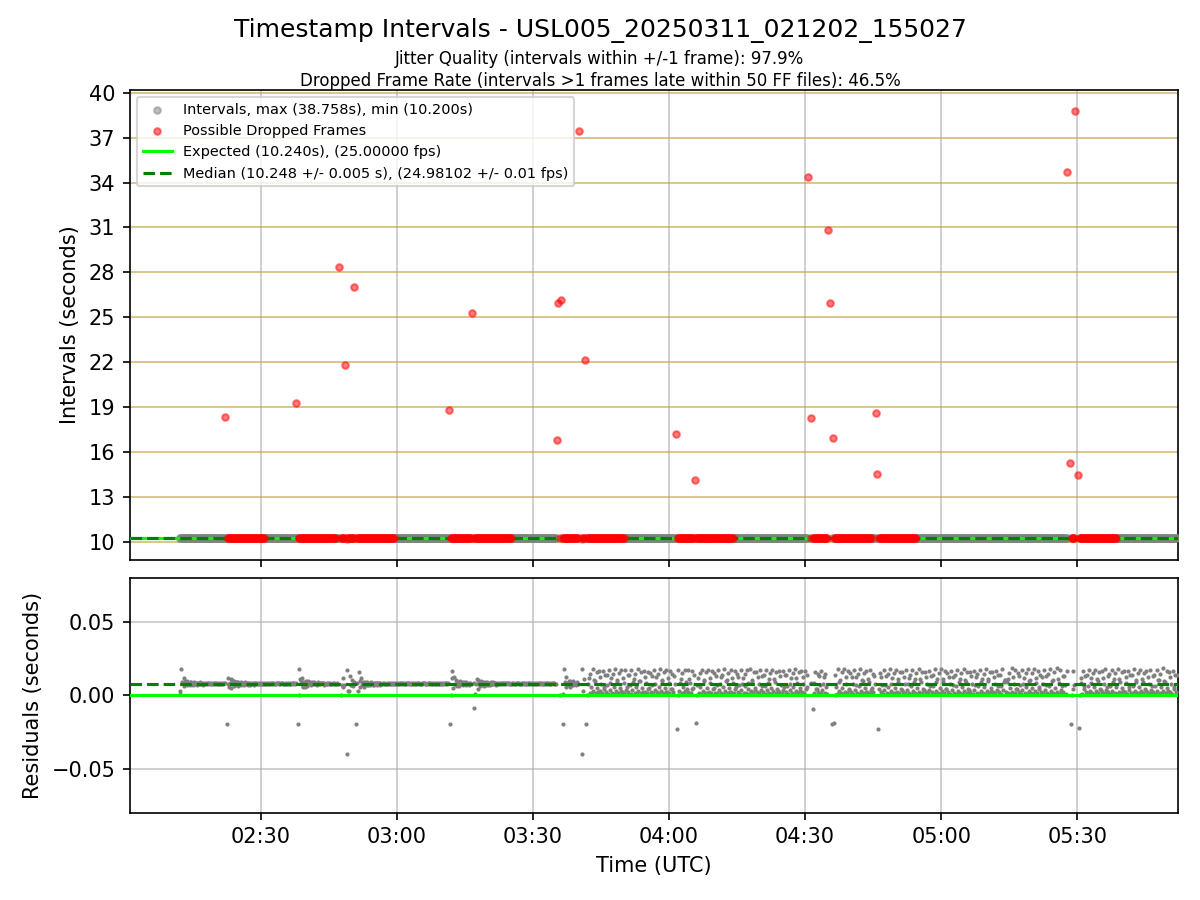Click the x-axis tick label '02:30'
The height and width of the screenshot is (900, 1200).
click(x=261, y=836)
